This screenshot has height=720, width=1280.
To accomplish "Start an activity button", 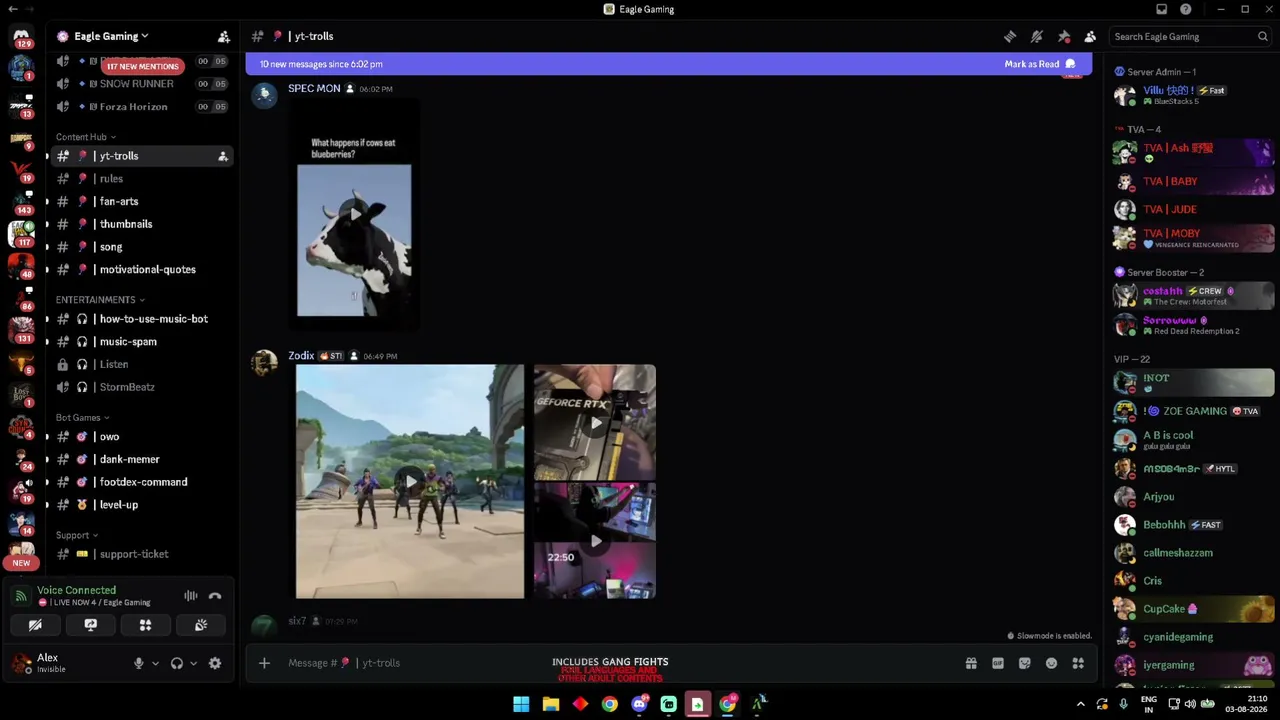I will 145,625.
